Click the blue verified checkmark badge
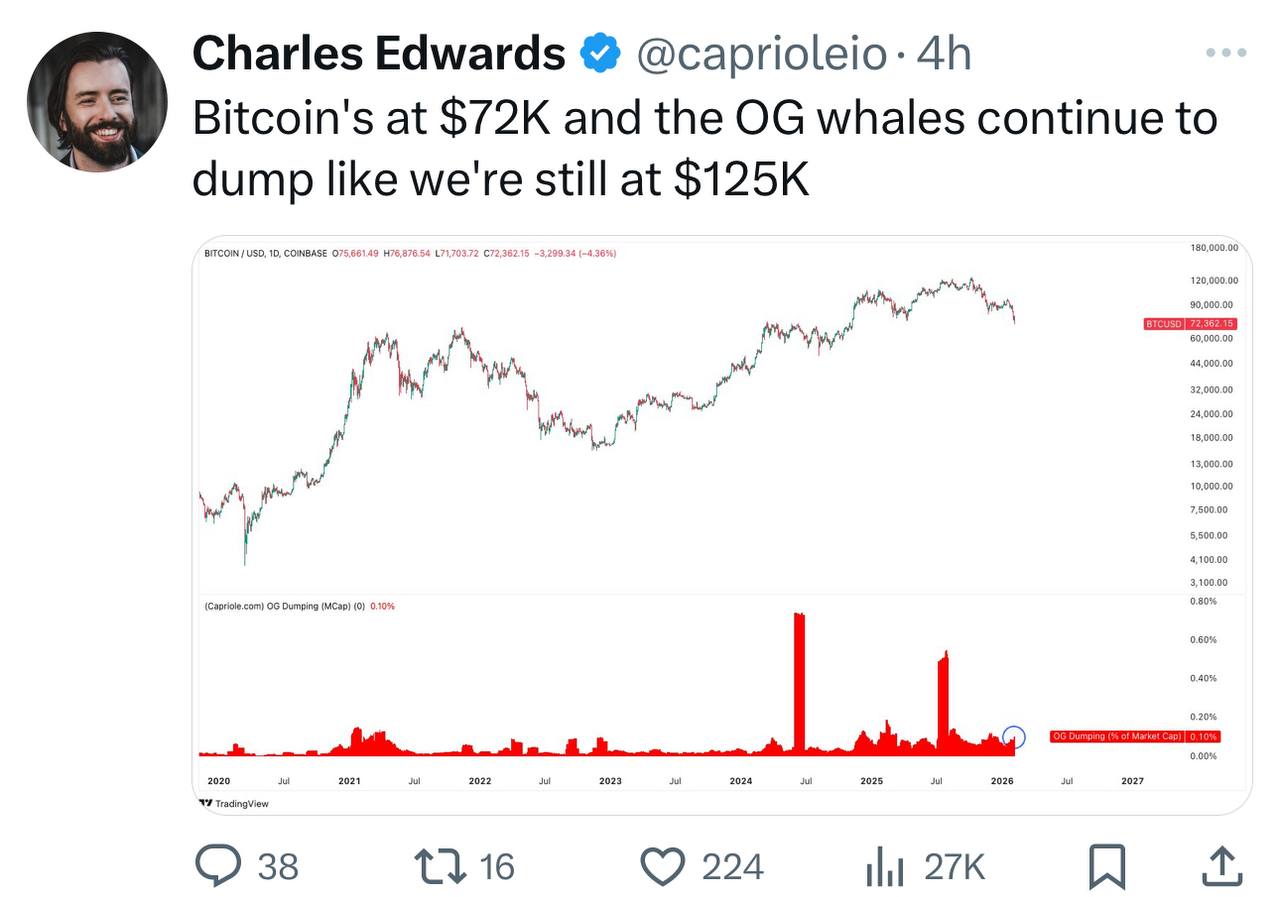Viewport: 1280px width, 897px height. [x=601, y=54]
